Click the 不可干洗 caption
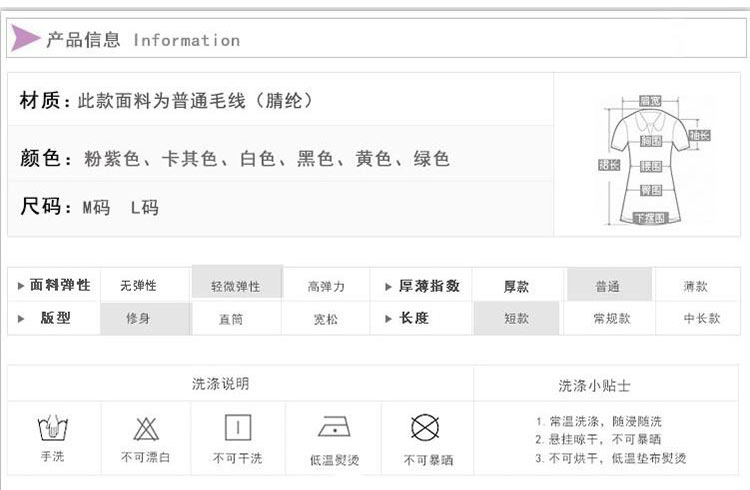Image resolution: width=750 pixels, height=490 pixels. click(238, 458)
